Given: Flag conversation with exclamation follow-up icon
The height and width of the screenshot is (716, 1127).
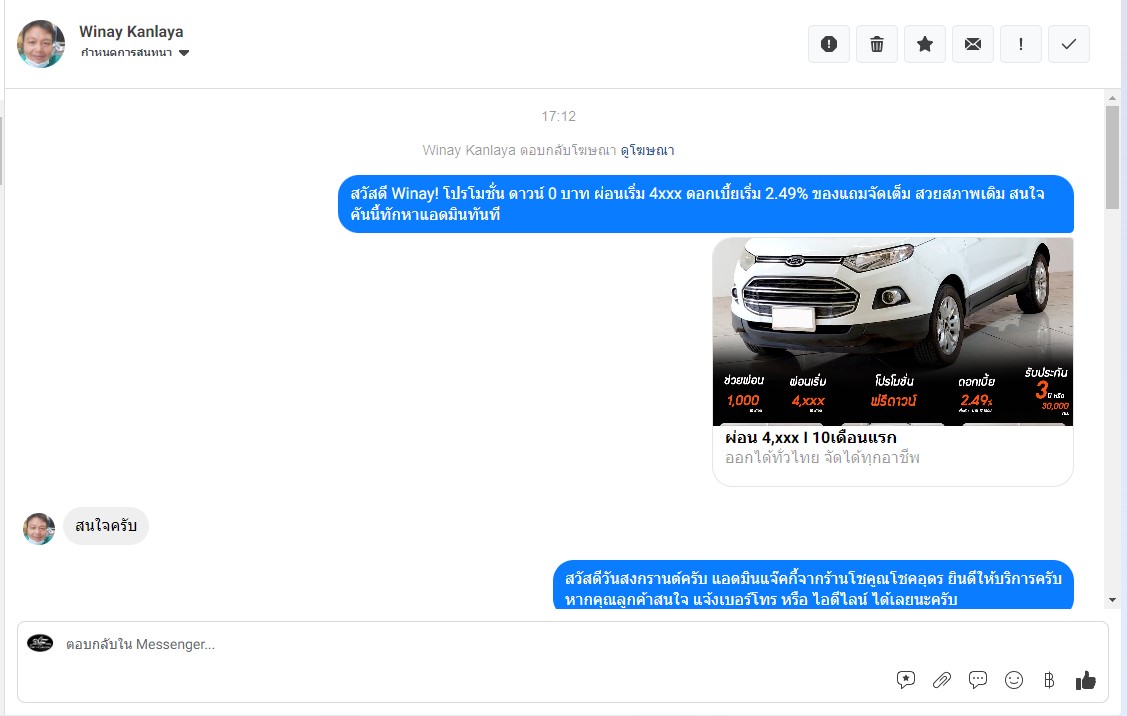Looking at the screenshot, I should (1021, 44).
